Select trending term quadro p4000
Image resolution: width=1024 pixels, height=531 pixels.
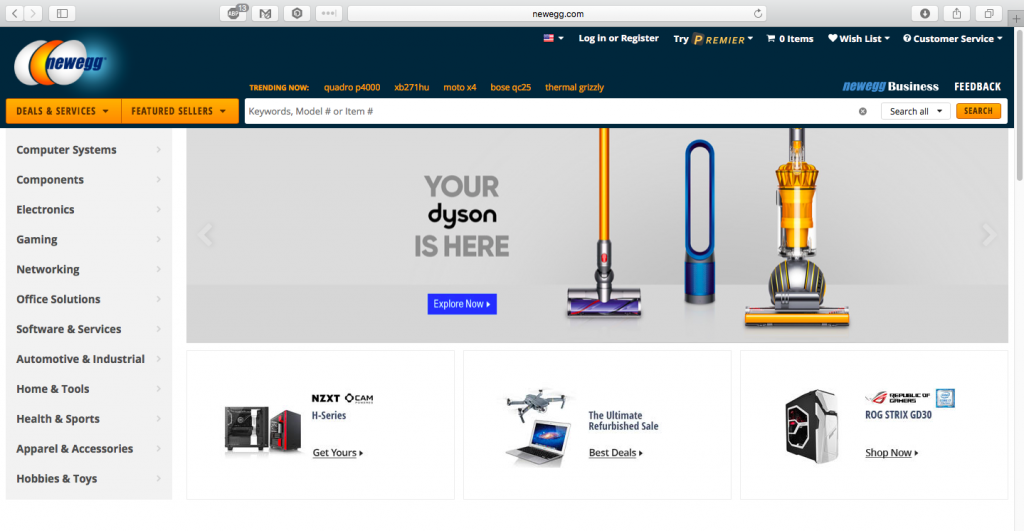pyautogui.click(x=352, y=88)
